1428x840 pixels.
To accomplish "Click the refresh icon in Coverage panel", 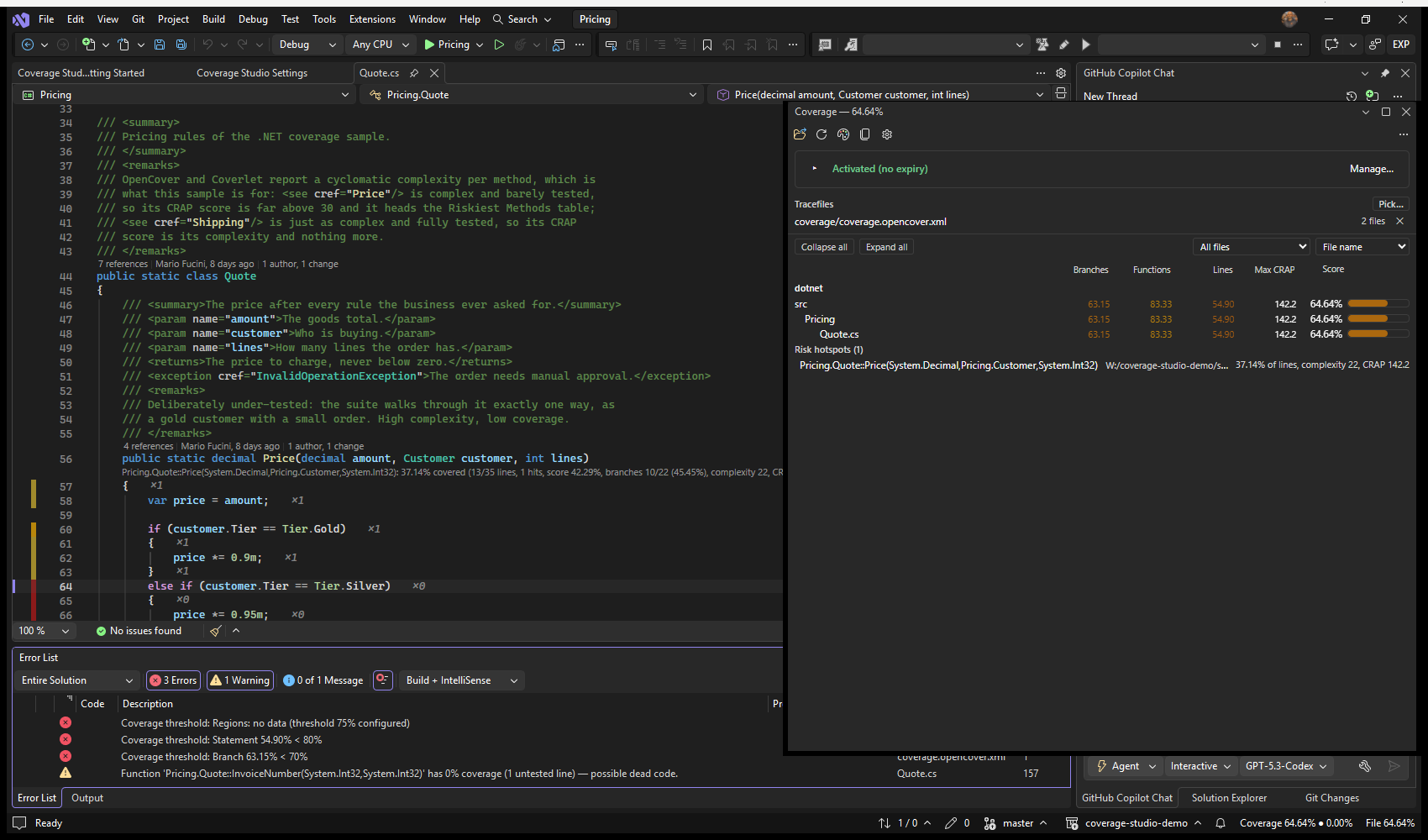I will (x=822, y=134).
